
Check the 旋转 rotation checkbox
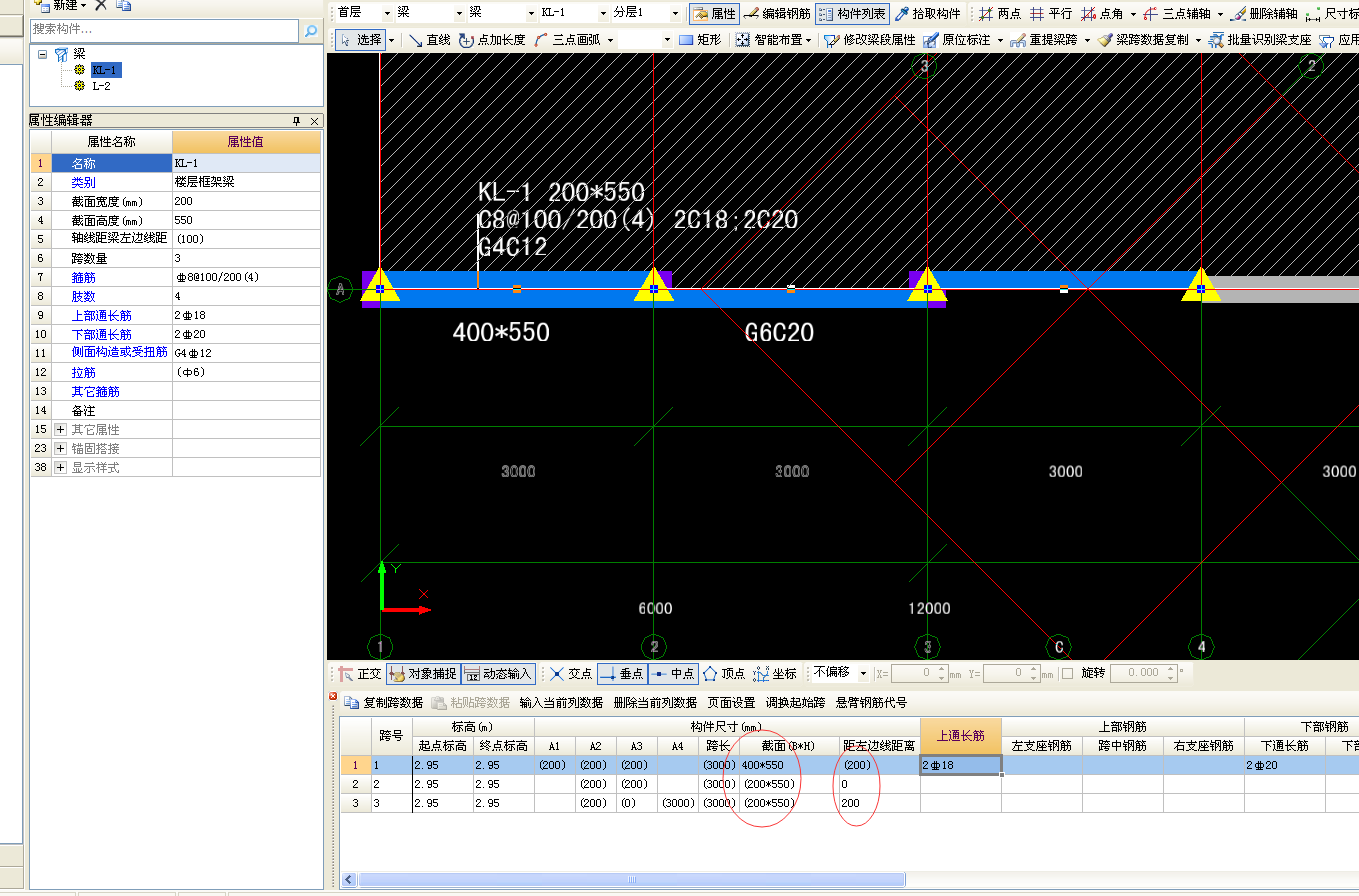coord(1067,673)
